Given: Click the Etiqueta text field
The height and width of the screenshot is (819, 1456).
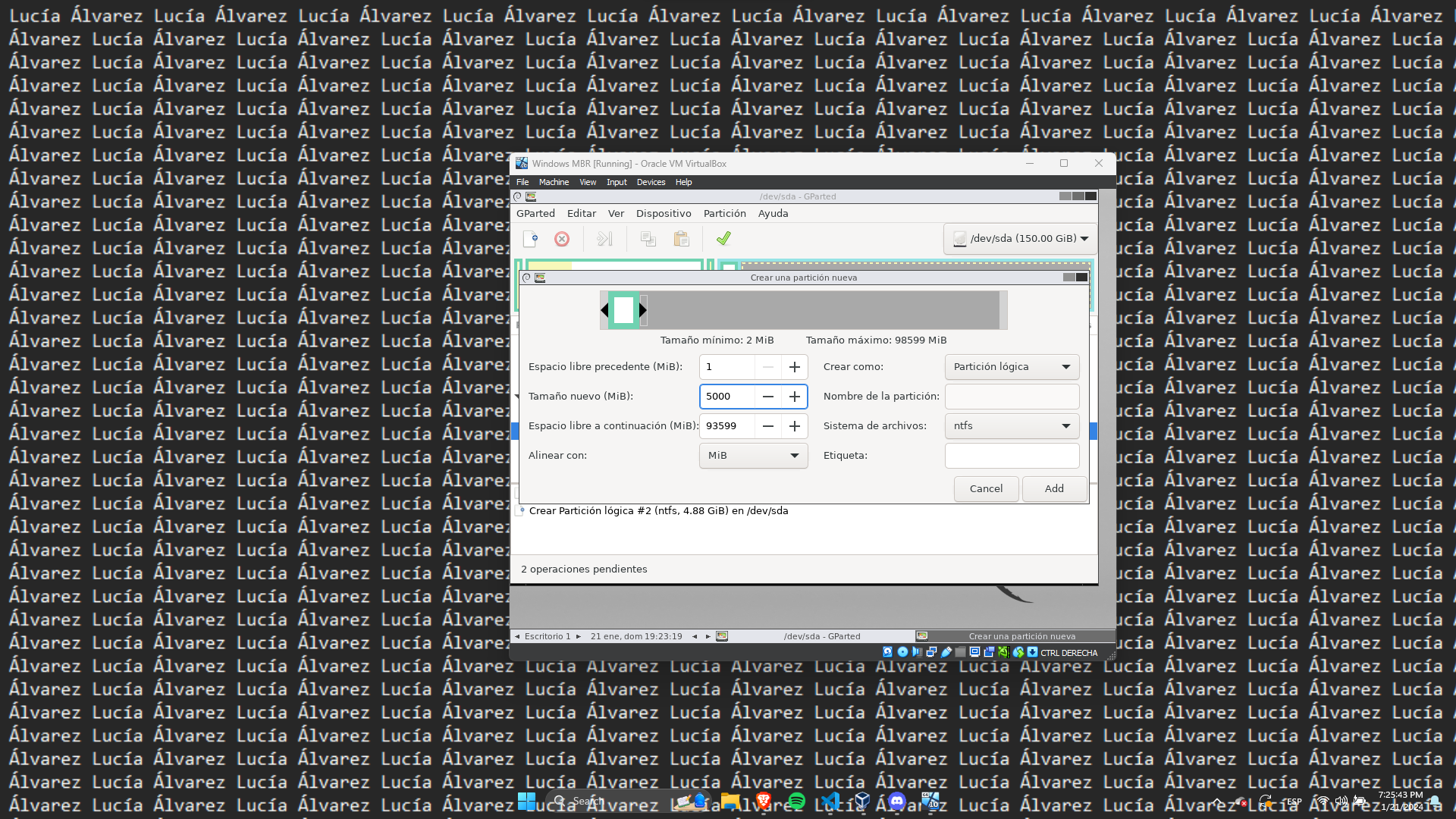Looking at the screenshot, I should 1012,456.
